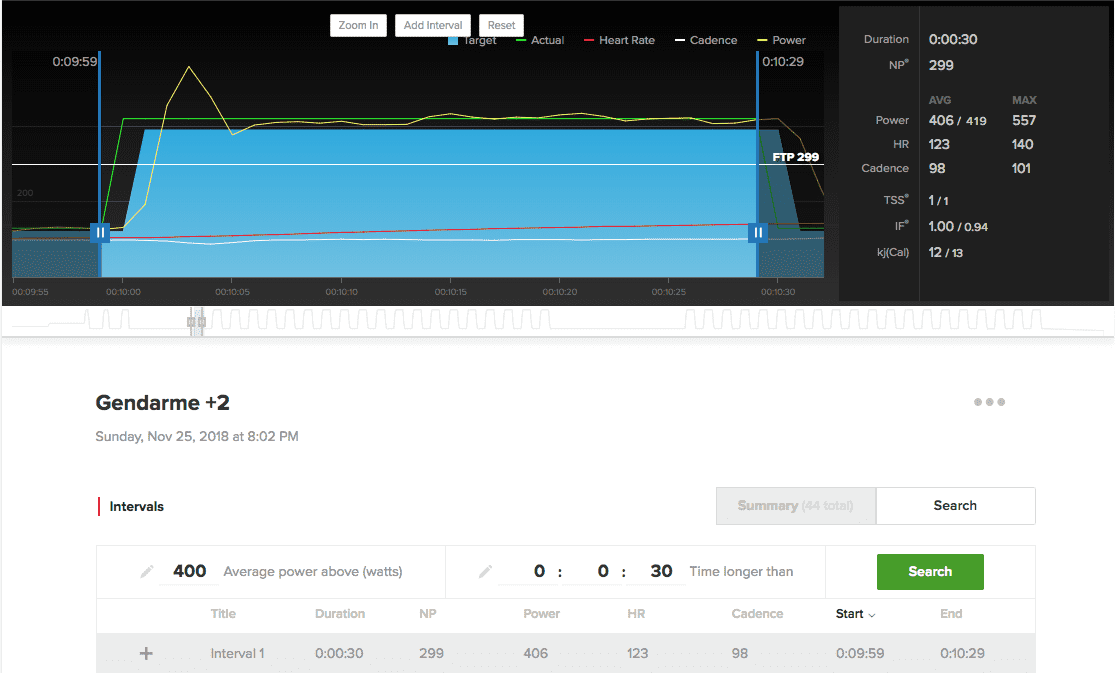1115x673 pixels.
Task: Sort intervals by Start column
Action: pyautogui.click(x=855, y=614)
